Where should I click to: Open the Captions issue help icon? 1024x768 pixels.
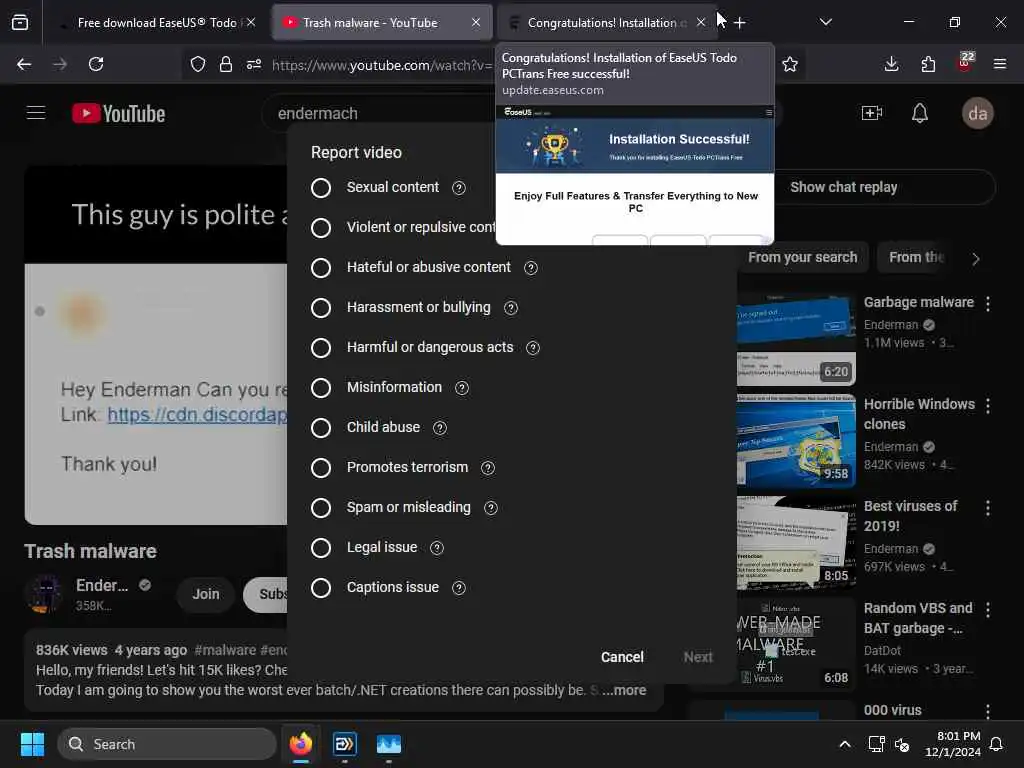tap(459, 588)
